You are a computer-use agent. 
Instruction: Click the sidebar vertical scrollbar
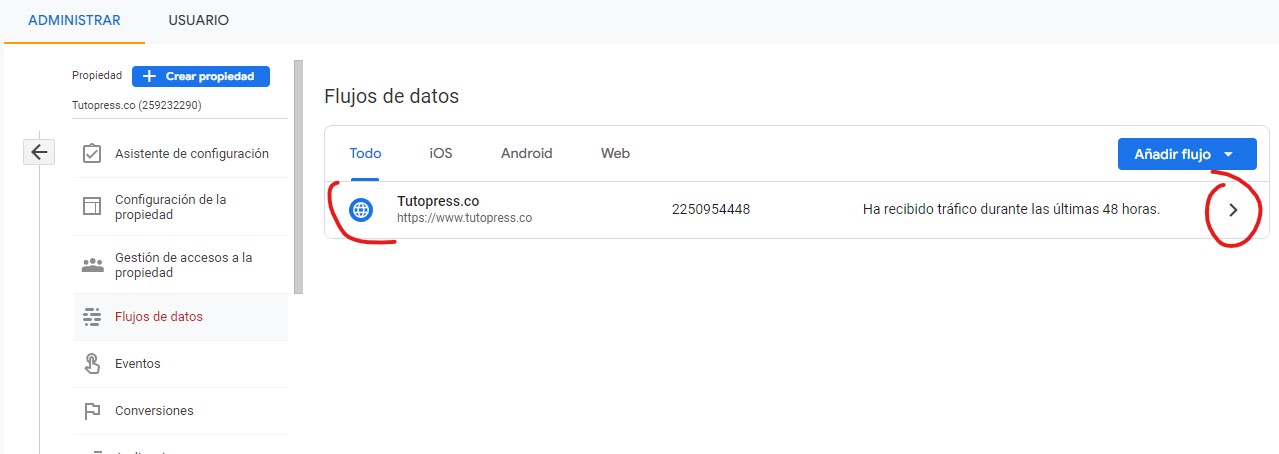point(298,177)
